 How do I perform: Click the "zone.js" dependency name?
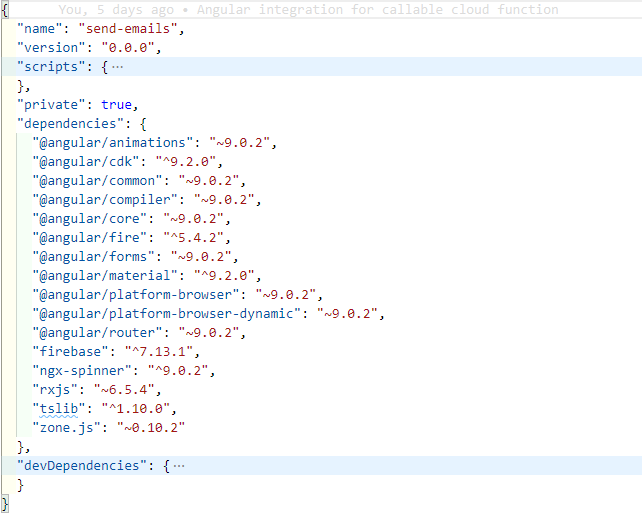(66, 428)
